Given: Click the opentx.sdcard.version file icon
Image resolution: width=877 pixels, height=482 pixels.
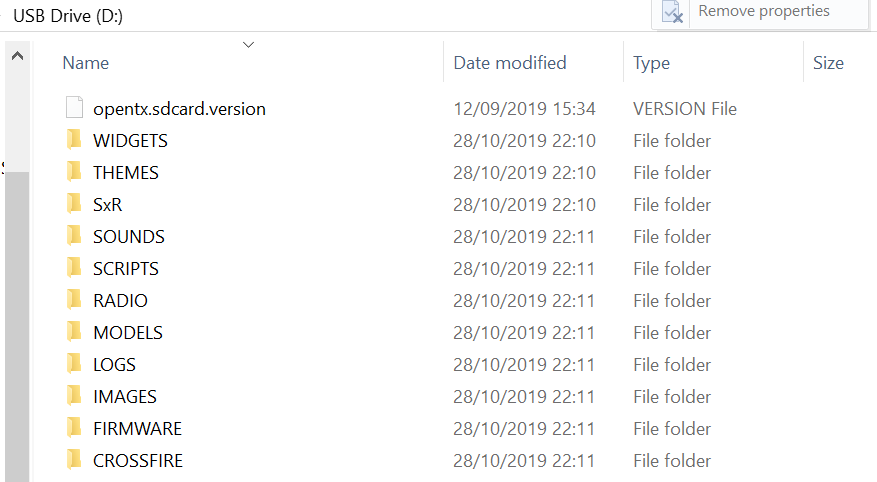Looking at the screenshot, I should 74,108.
